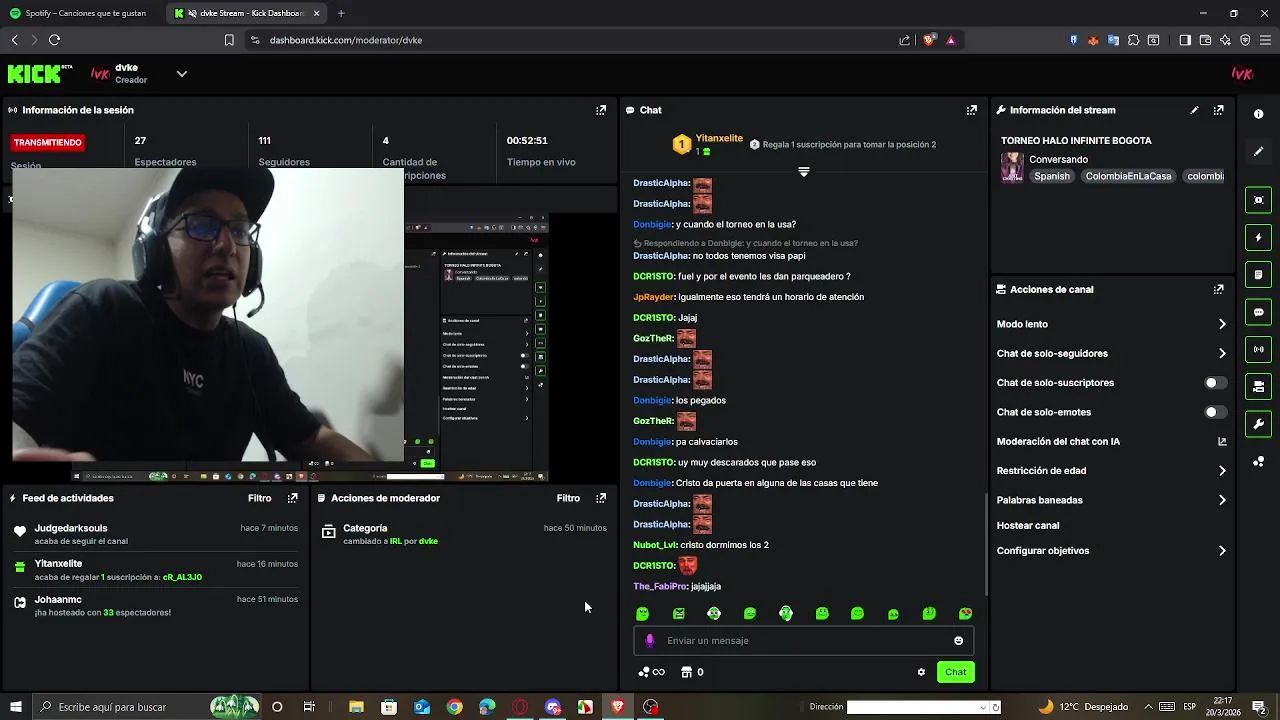1280x720 pixels.
Task: Pop out Acciones de canal panel
Action: 1218,289
